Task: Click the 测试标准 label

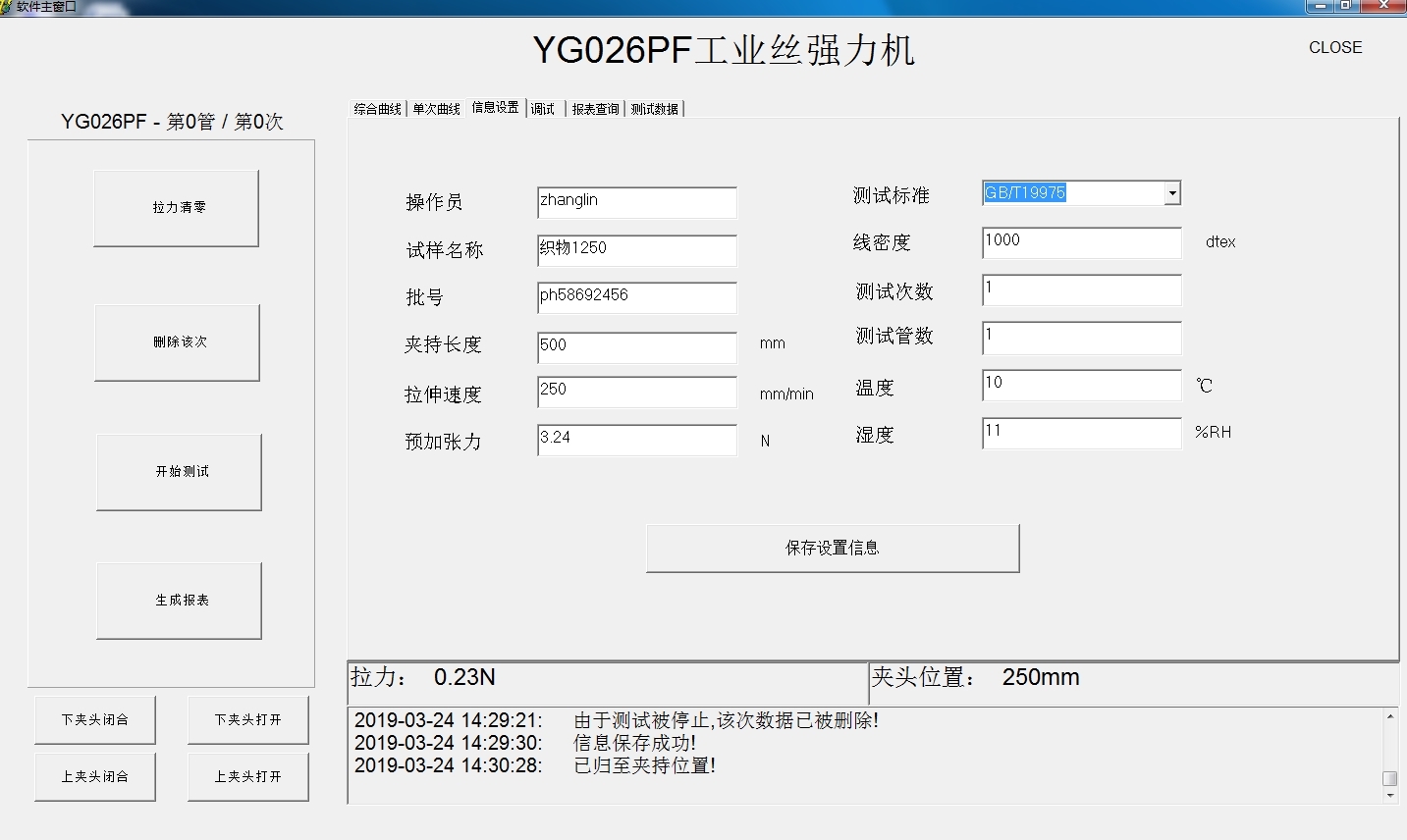Action: click(891, 195)
